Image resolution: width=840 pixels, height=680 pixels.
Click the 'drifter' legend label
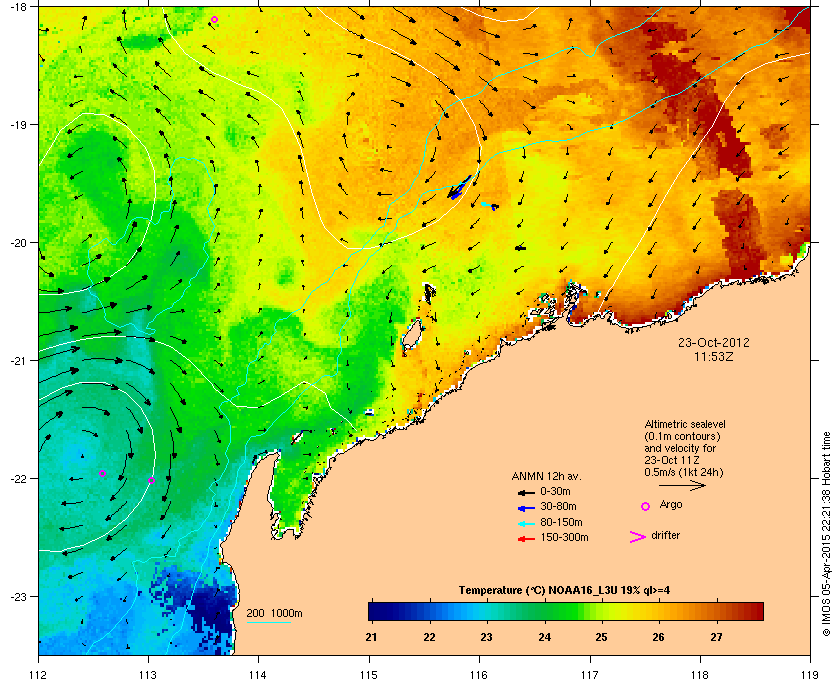[x=666, y=535]
